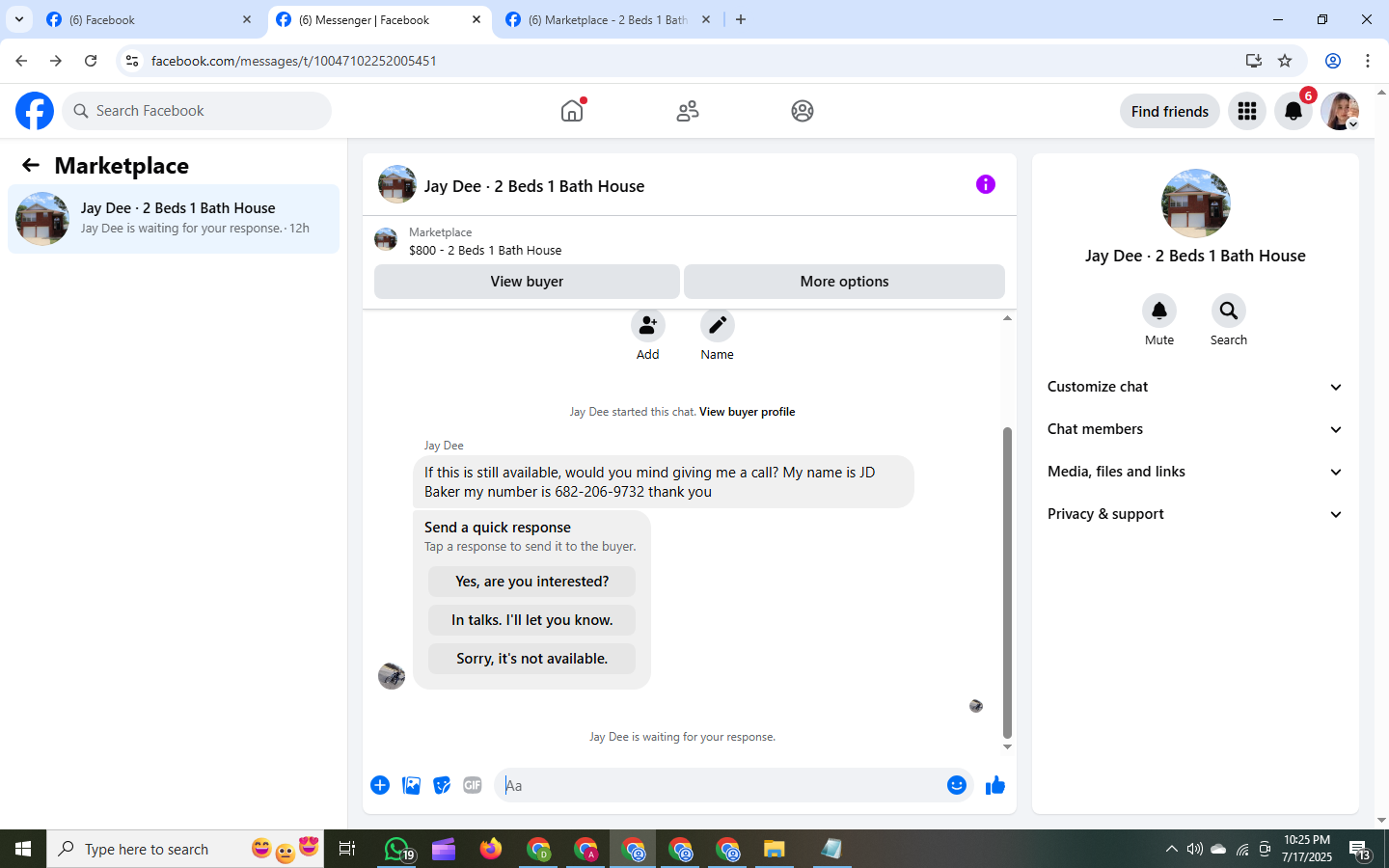Viewport: 1389px width, 868px height.
Task: View site information icon beside the URL
Action: pyautogui.click(x=132, y=61)
